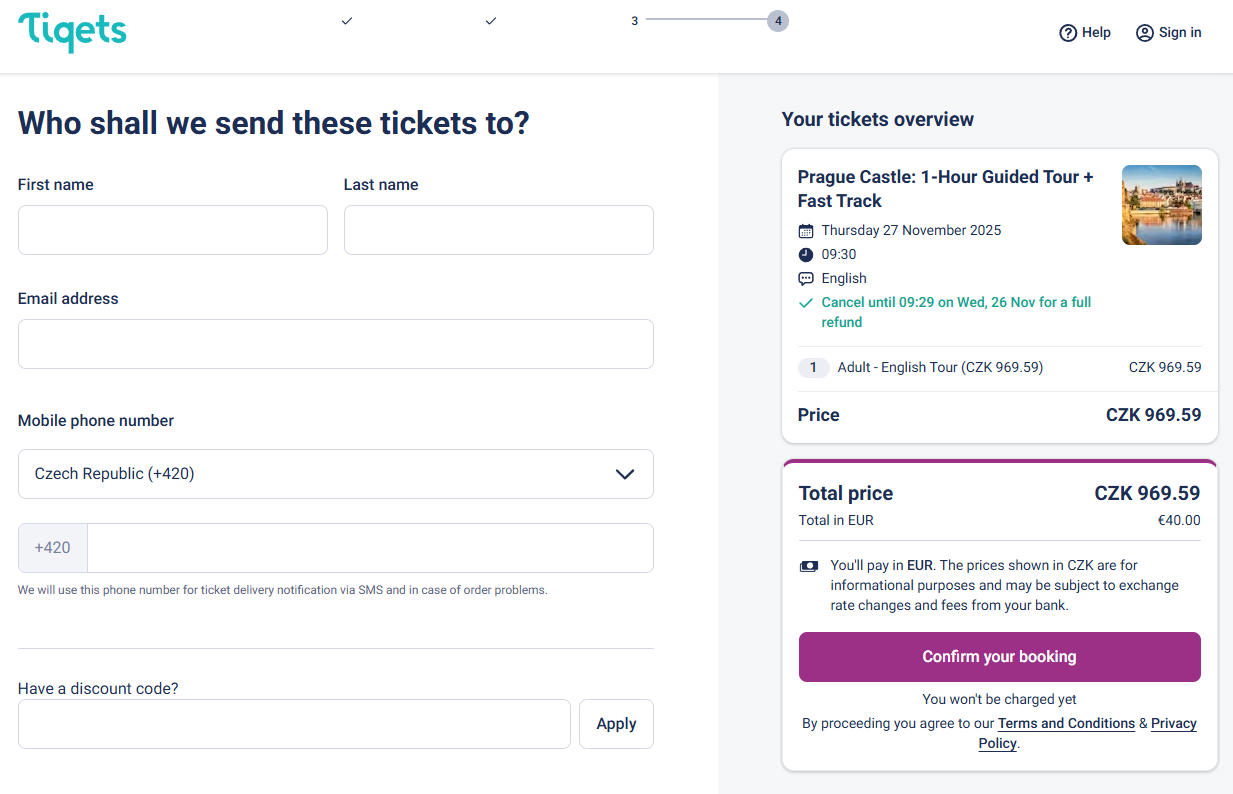1233x794 pixels.
Task: Open the Czech Republic (+420) country dropdown
Action: click(336, 474)
